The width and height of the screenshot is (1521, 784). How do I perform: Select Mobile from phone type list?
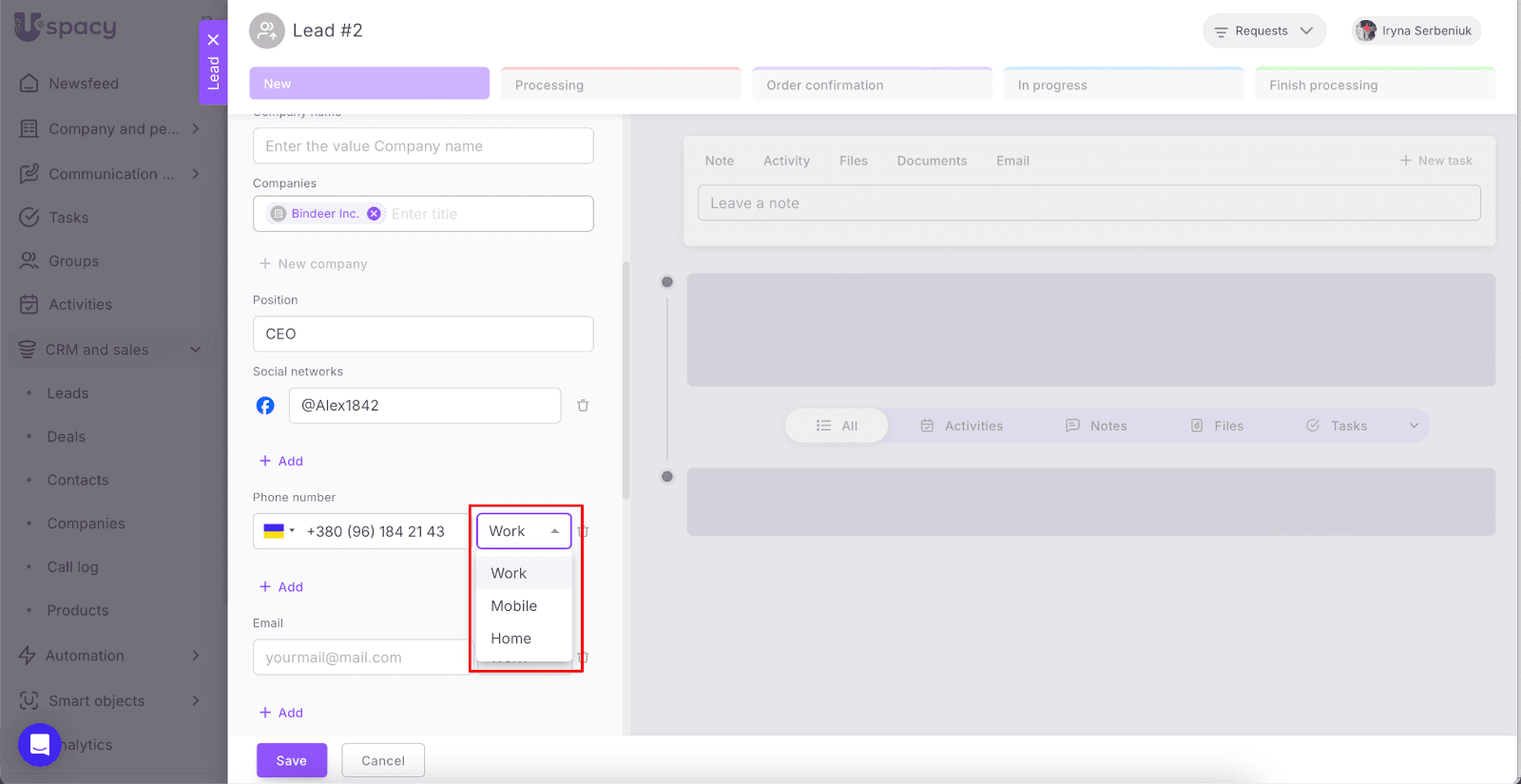coord(514,606)
